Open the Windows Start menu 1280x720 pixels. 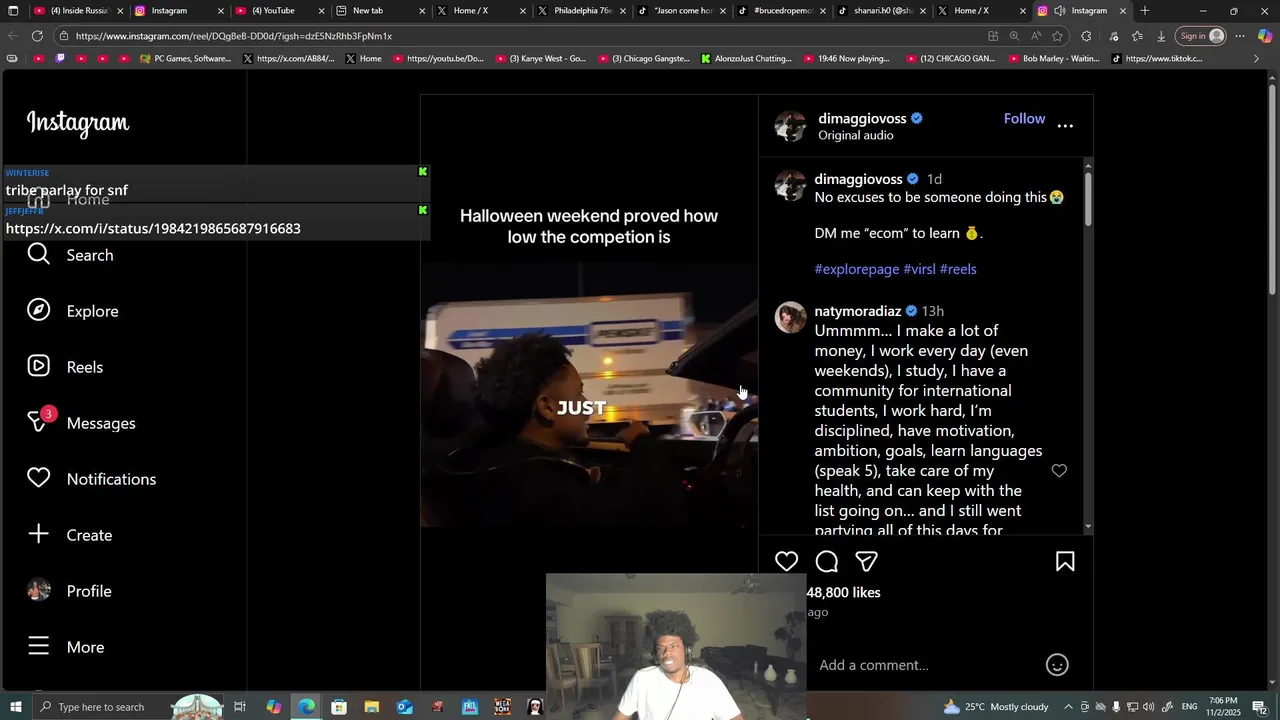click(15, 707)
